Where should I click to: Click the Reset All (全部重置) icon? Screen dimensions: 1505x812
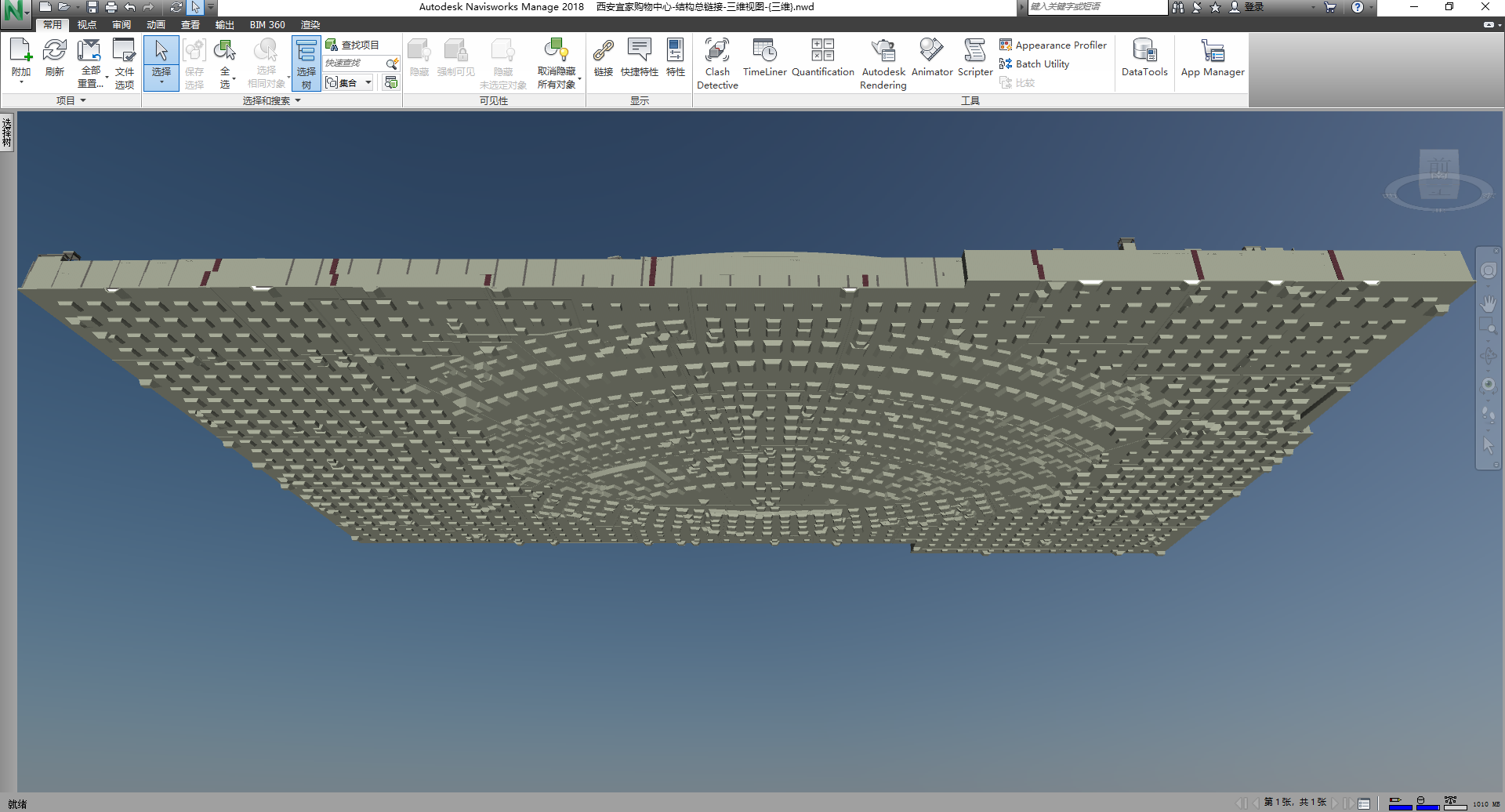coord(89,63)
